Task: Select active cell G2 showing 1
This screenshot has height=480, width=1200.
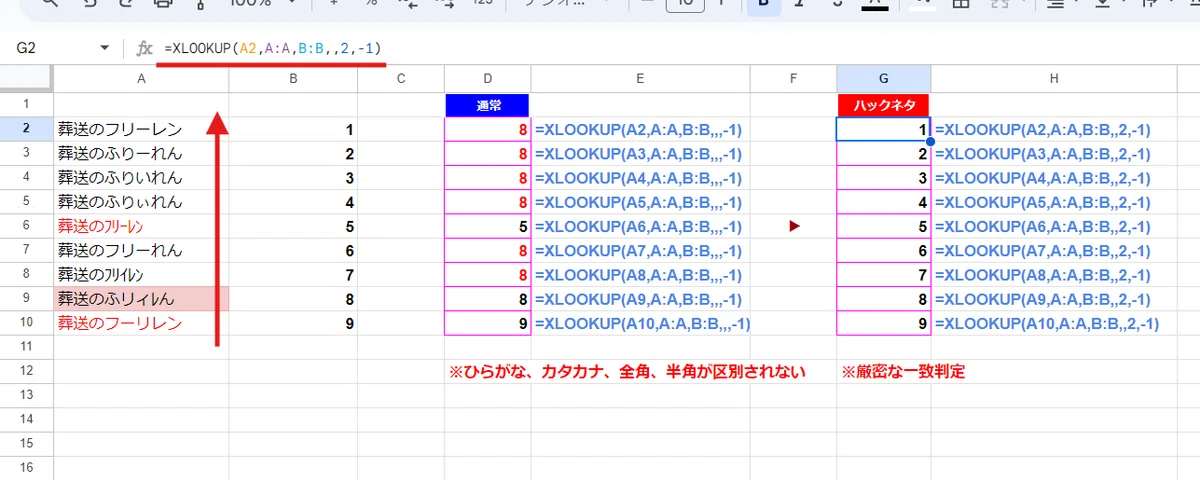Action: (884, 129)
